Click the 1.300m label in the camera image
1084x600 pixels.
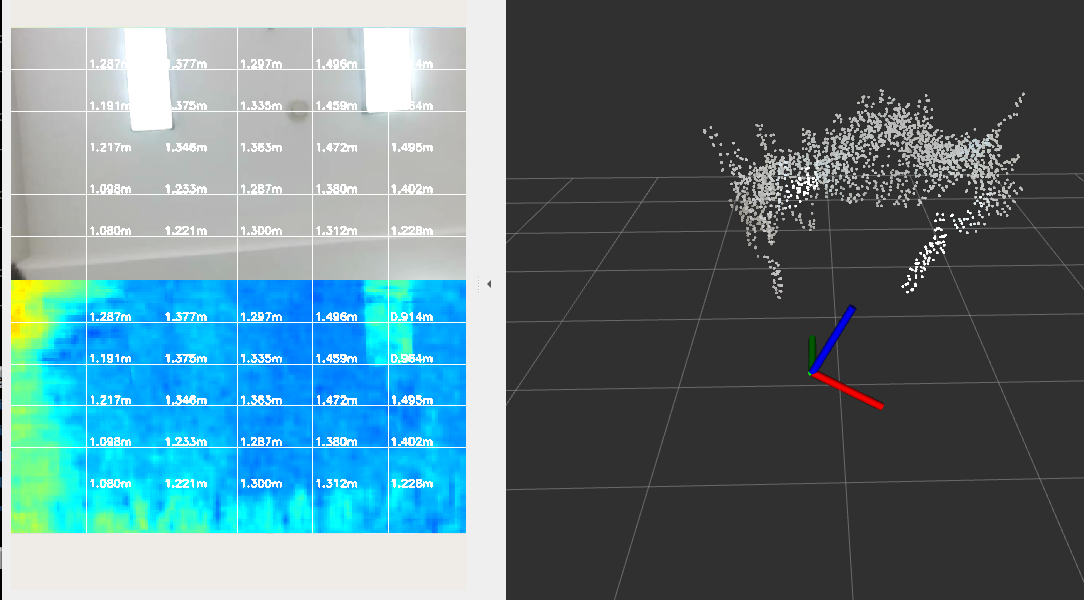point(261,231)
